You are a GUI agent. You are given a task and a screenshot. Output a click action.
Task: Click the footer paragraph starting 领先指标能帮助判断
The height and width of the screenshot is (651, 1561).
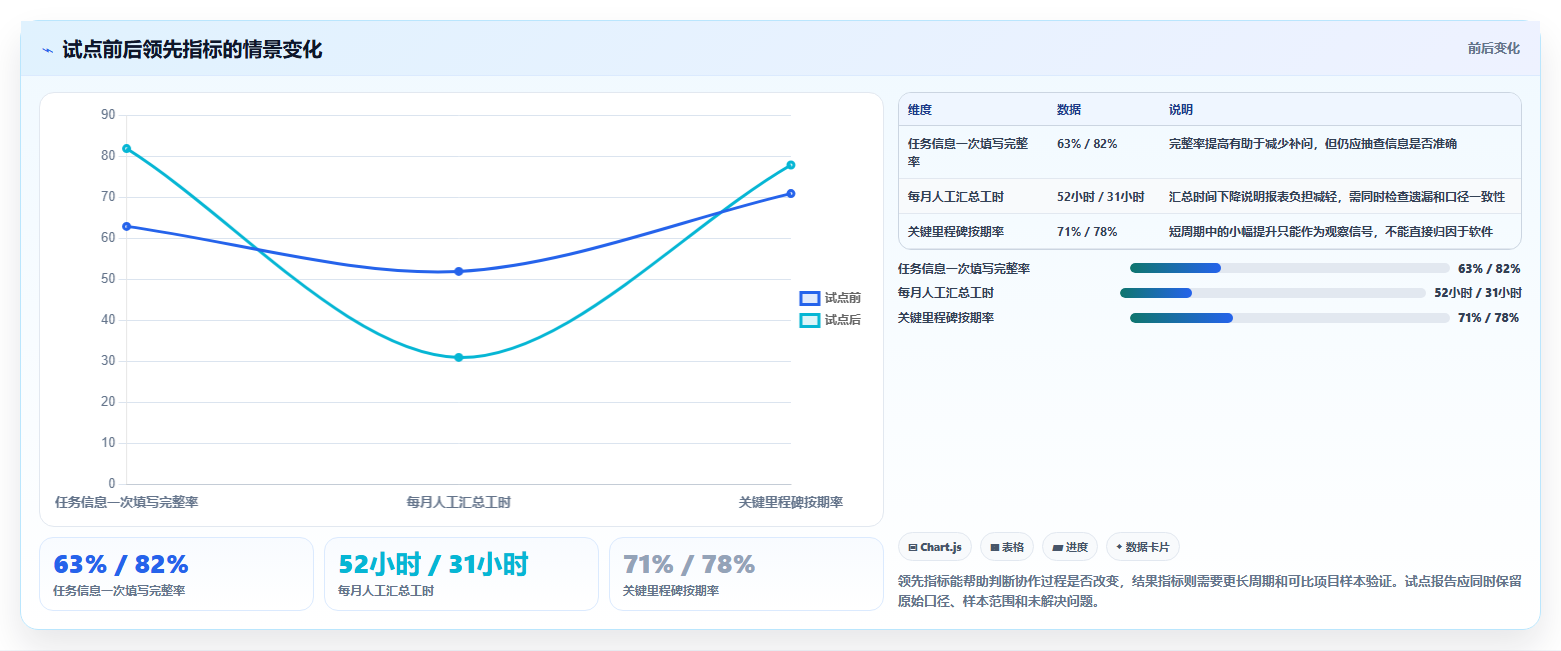click(x=1210, y=591)
